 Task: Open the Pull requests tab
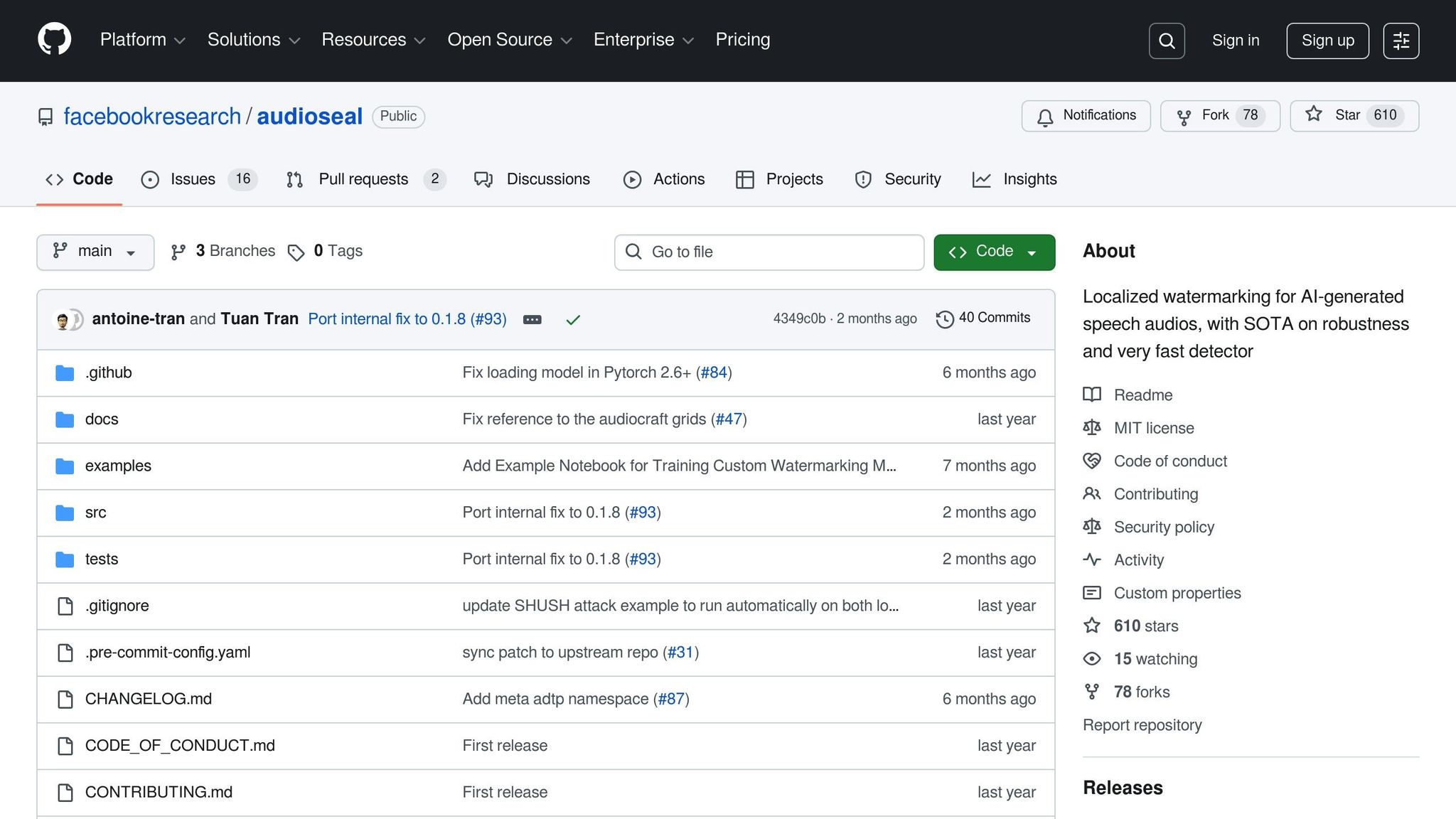click(x=365, y=179)
